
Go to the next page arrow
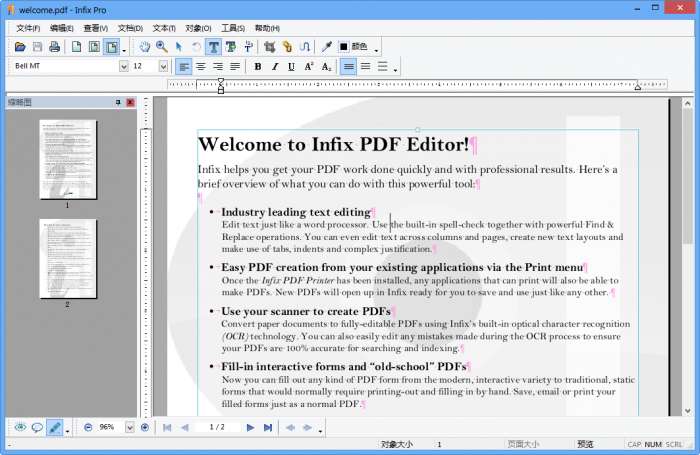pyautogui.click(x=250, y=427)
